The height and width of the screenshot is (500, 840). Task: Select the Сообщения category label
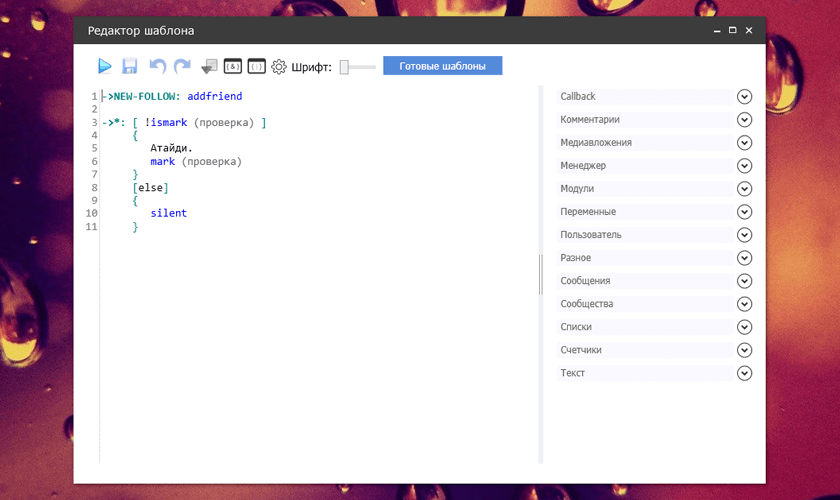pyautogui.click(x=585, y=281)
